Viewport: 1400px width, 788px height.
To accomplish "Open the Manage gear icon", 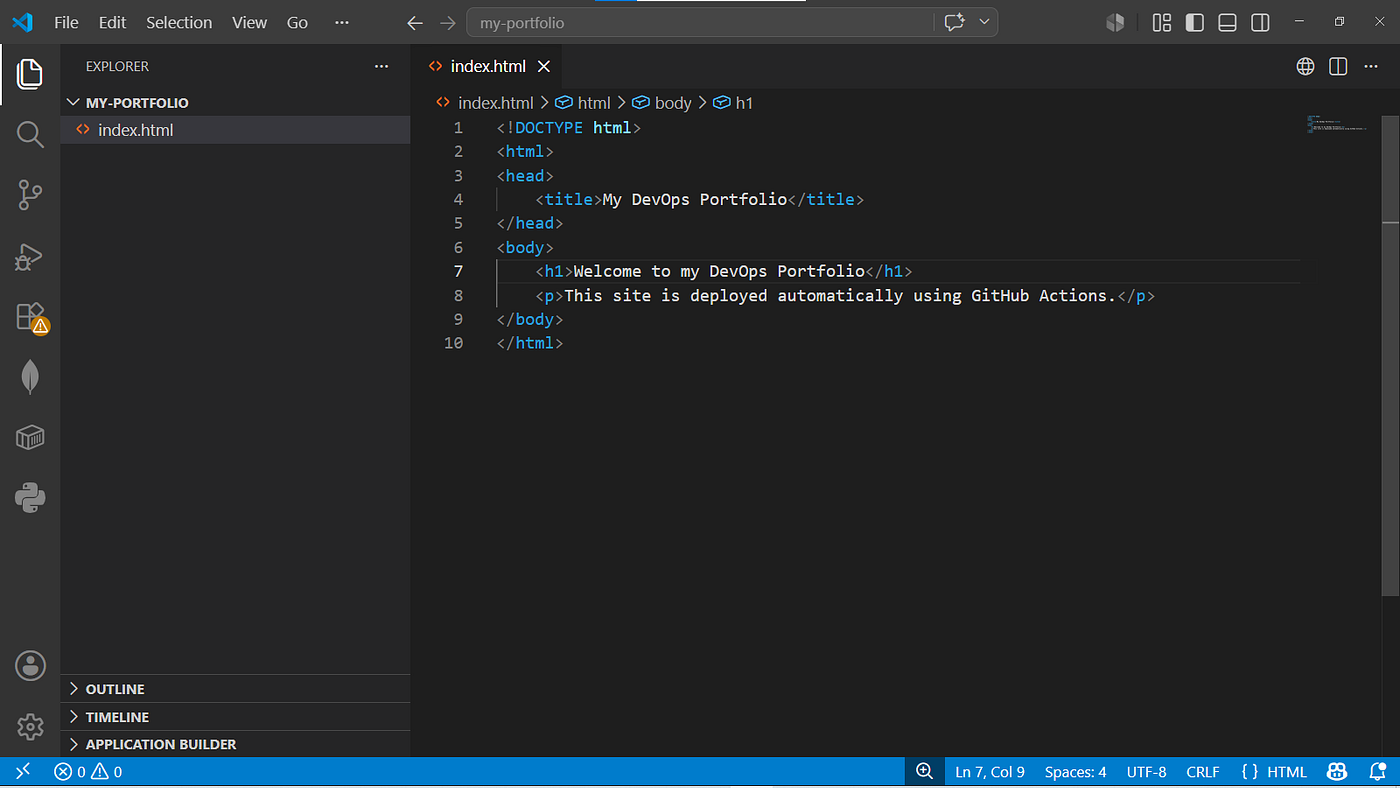I will (x=30, y=726).
